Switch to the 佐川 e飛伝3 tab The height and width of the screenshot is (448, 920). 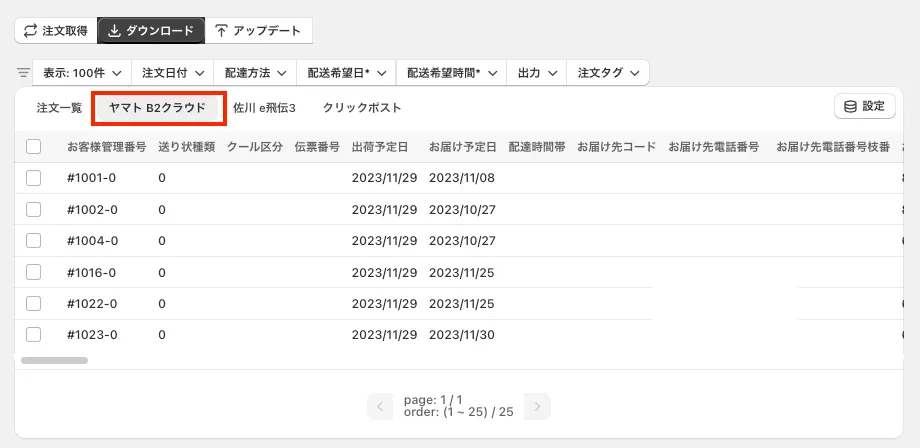click(264, 108)
